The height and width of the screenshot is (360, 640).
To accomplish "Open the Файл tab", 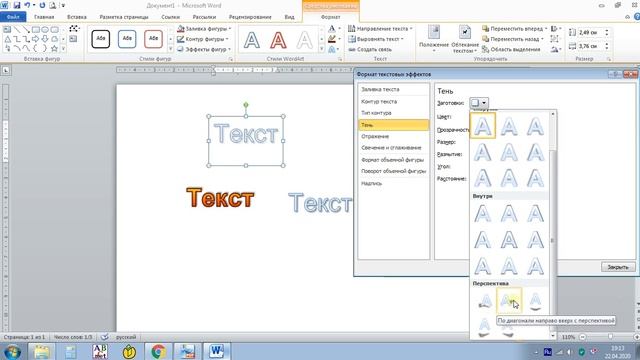I will click(x=13, y=17).
